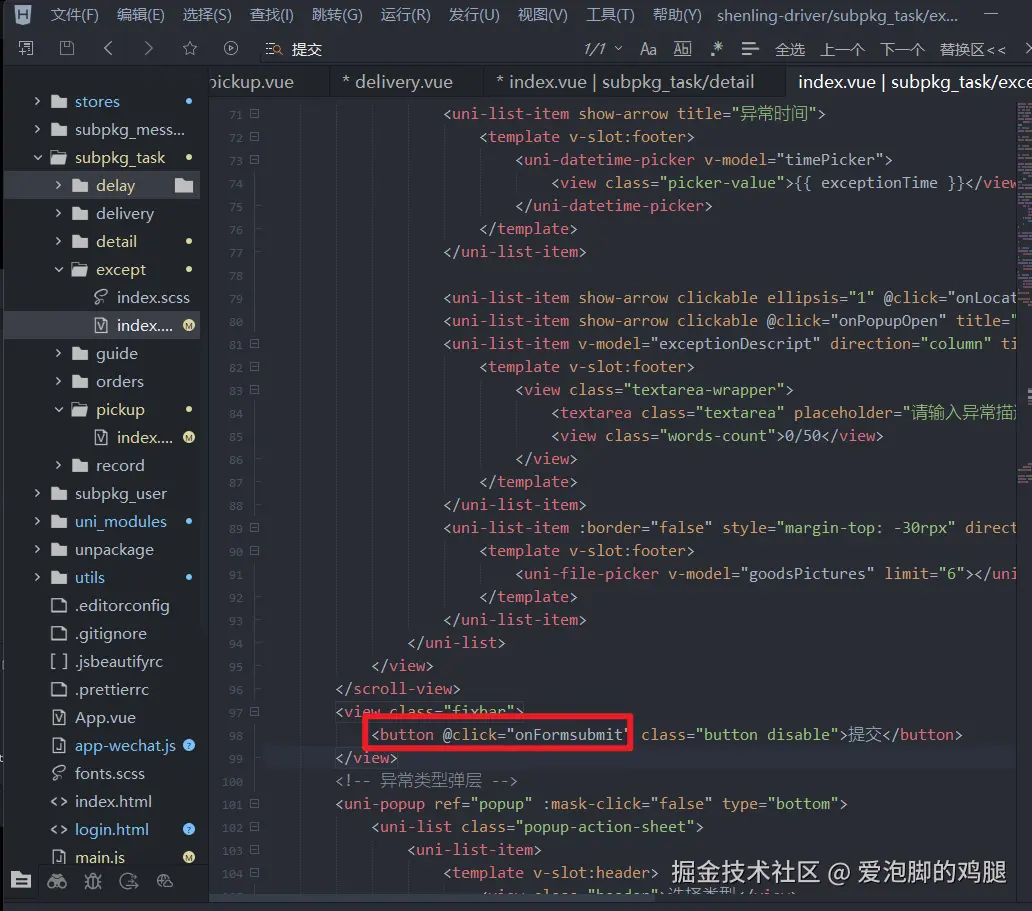Open the bug debug panel icon
The width and height of the screenshot is (1032, 911).
click(x=93, y=881)
